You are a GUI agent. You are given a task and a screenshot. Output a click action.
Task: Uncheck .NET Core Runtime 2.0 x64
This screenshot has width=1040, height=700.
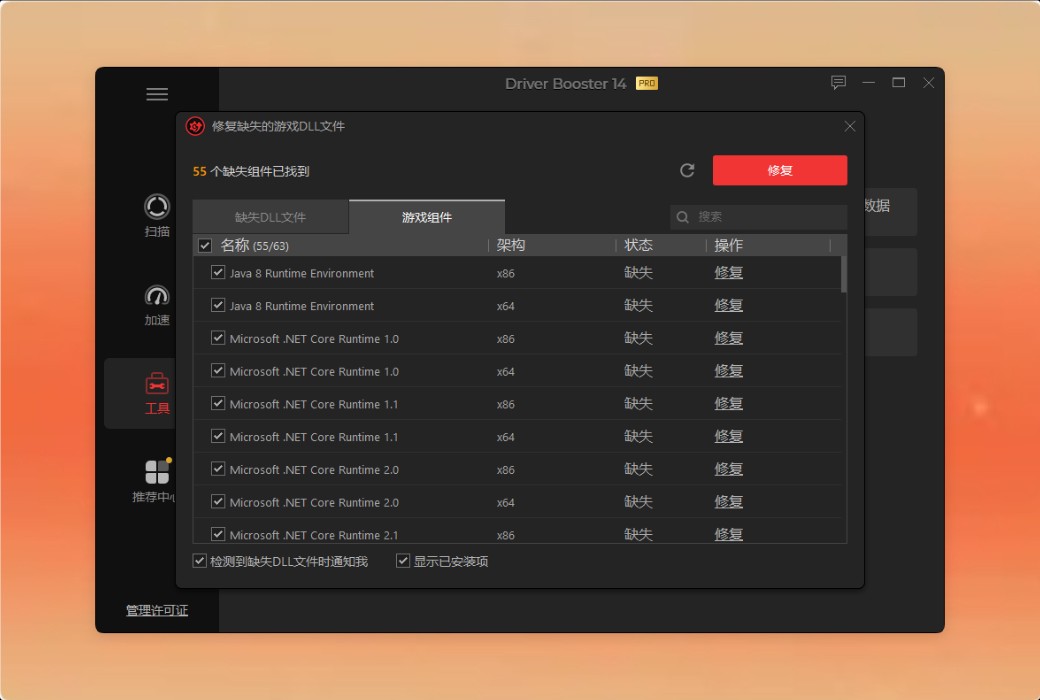point(218,501)
